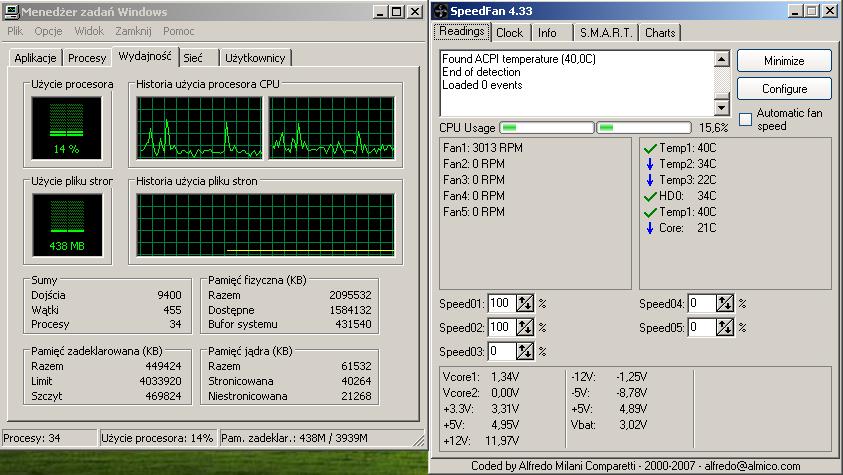
Task: Open the Użytkownicy tab
Action: coord(255,58)
